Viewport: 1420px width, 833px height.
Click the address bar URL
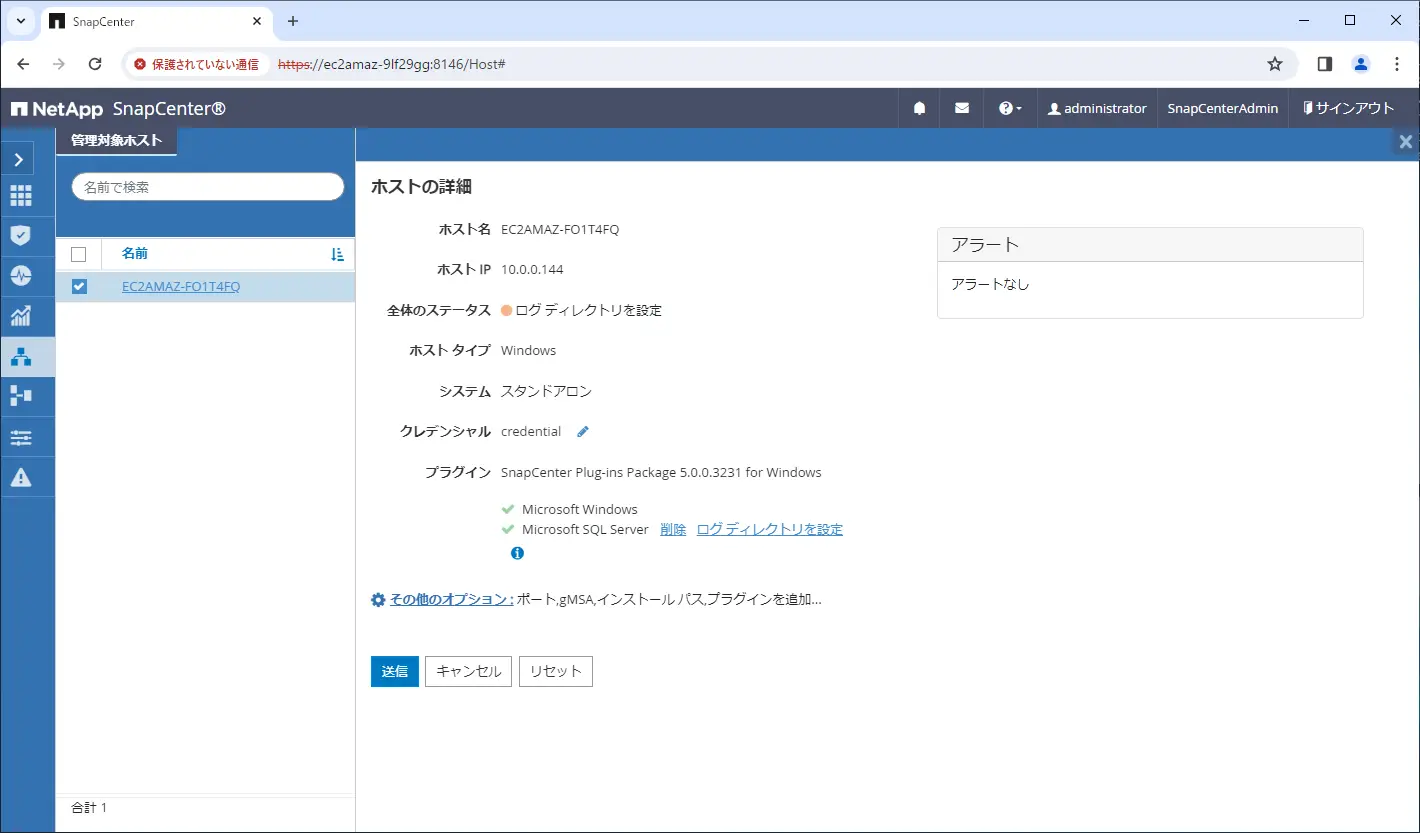click(x=391, y=64)
